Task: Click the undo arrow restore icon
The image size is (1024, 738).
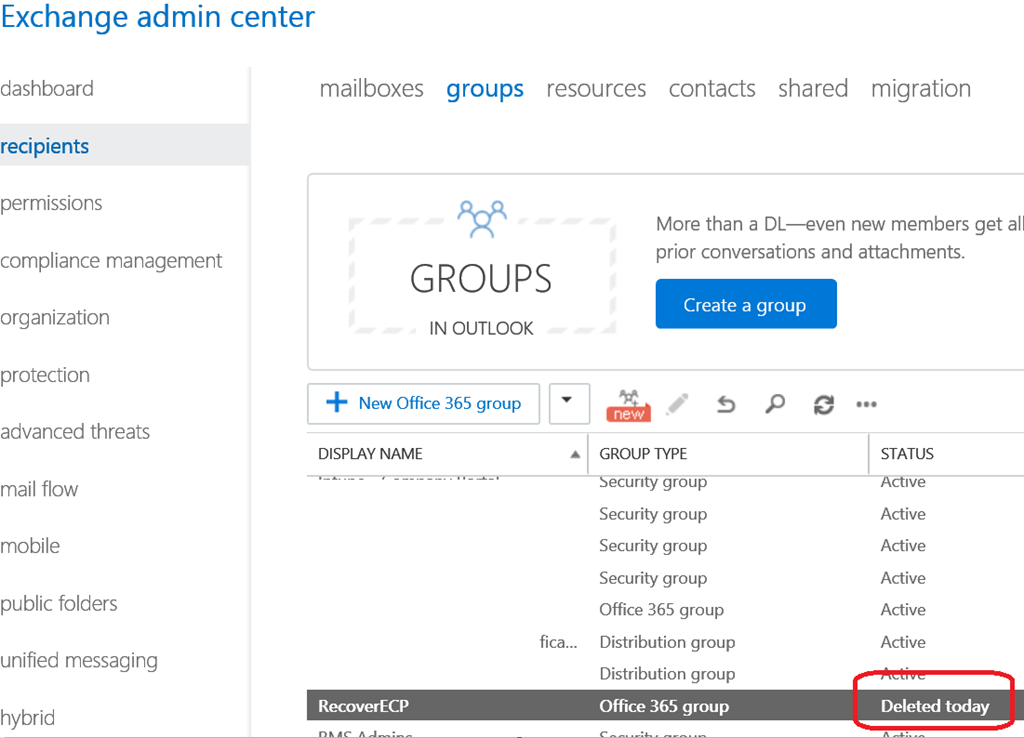Action: coord(727,404)
